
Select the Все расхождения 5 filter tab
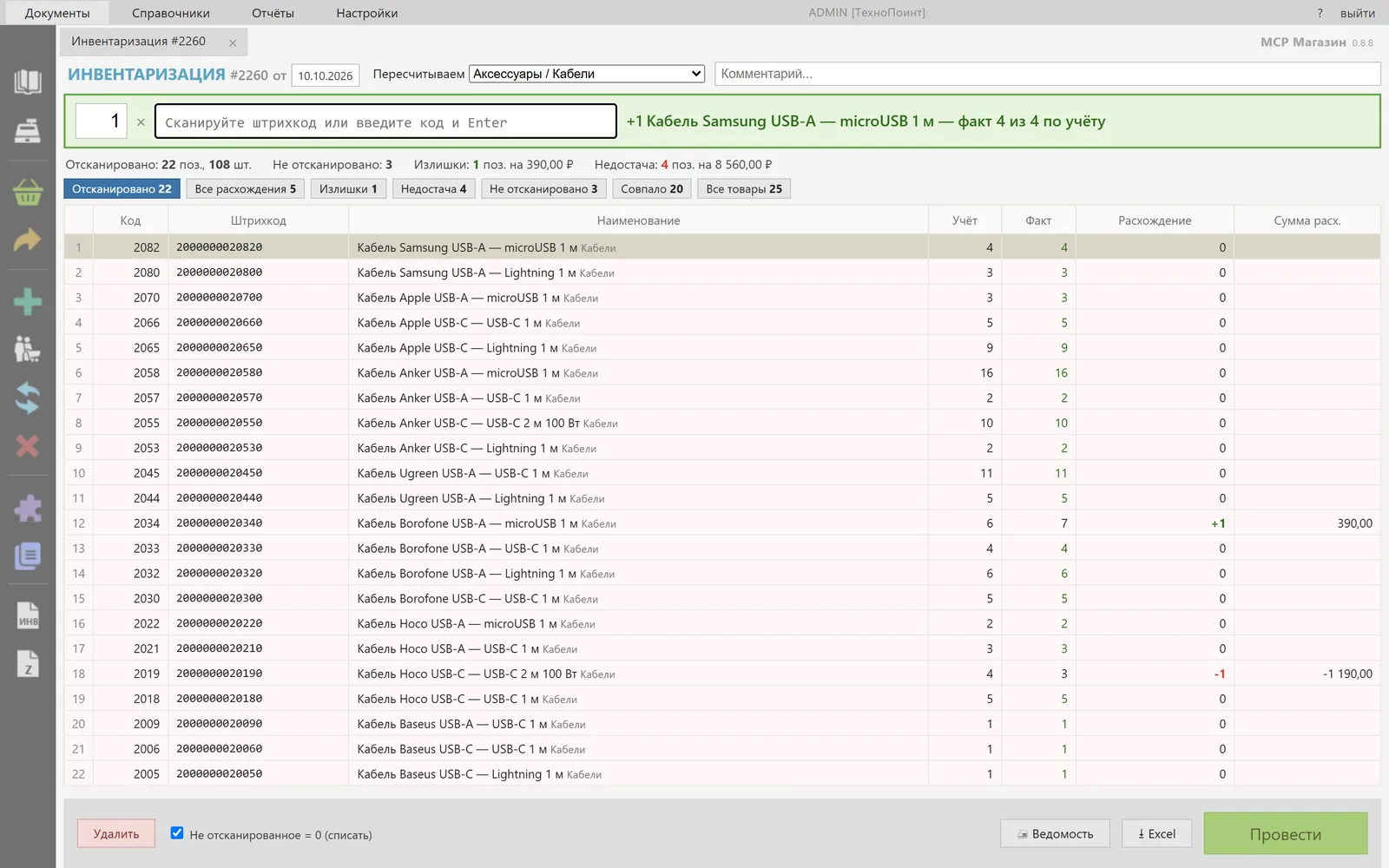coord(246,189)
